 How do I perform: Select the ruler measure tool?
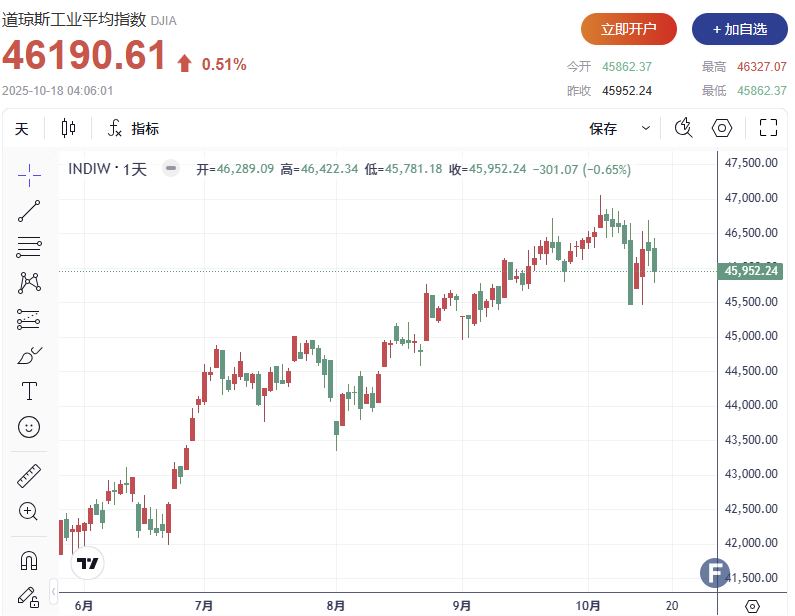29,476
